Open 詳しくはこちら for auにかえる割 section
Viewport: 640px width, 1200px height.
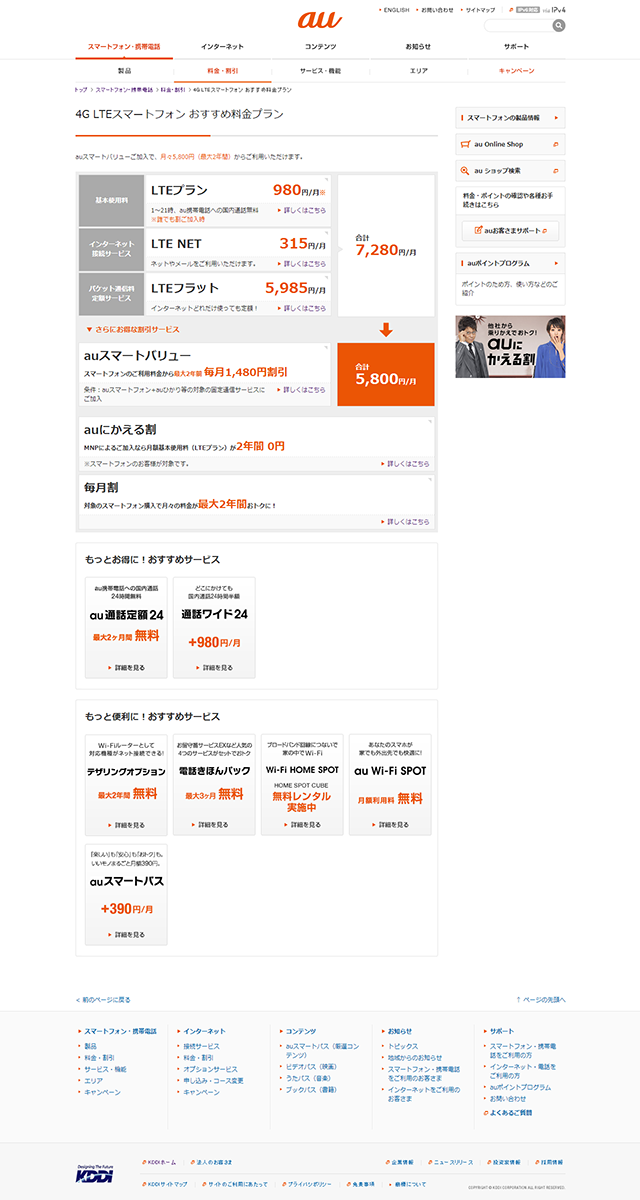point(405,464)
